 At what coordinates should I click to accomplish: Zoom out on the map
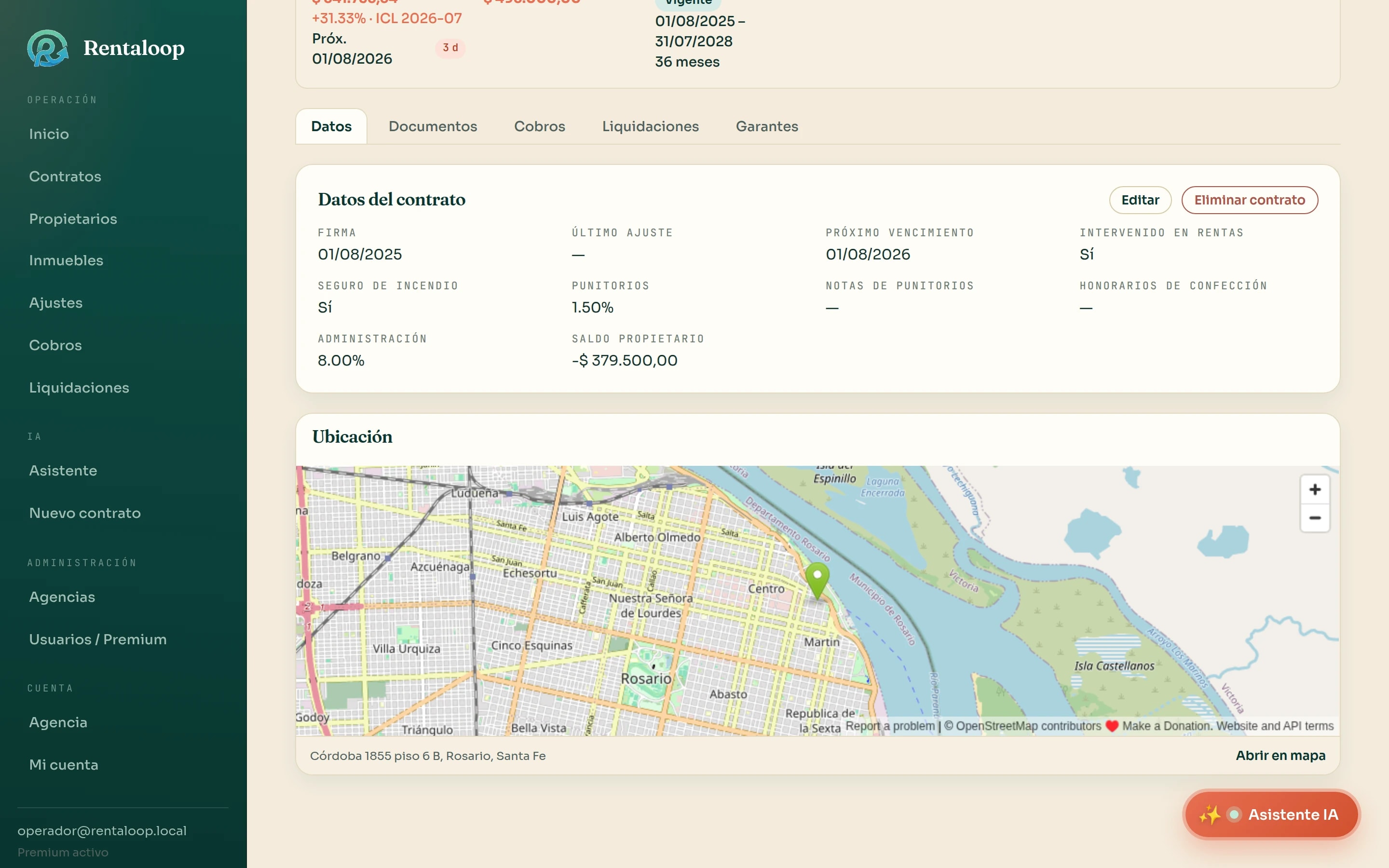1314,518
